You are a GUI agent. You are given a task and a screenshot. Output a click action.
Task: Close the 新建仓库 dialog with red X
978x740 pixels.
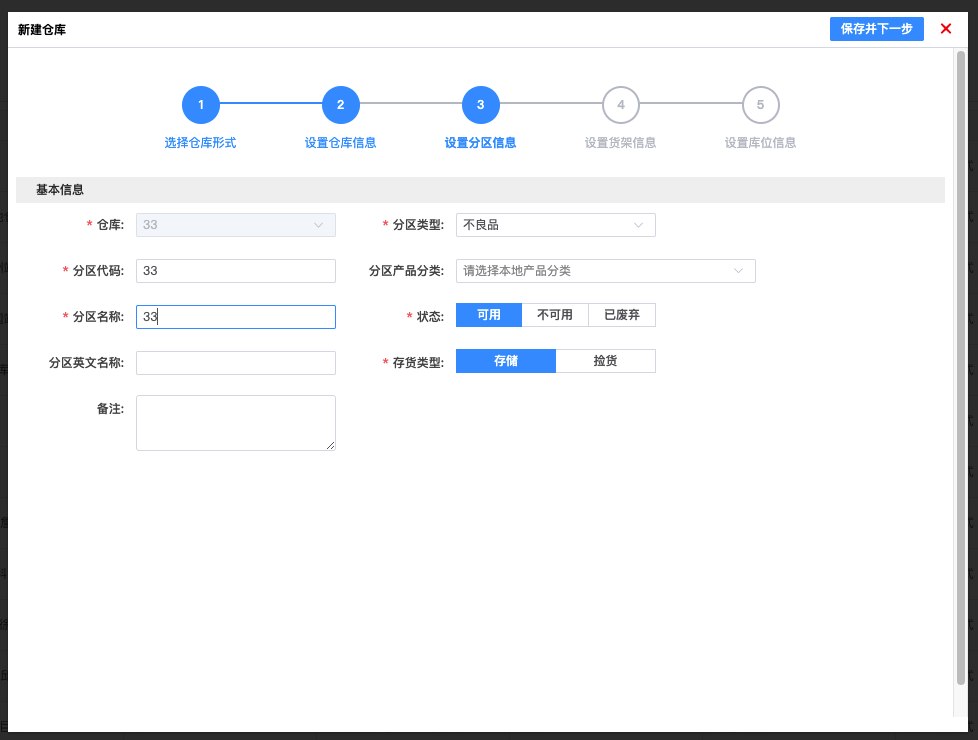(946, 29)
